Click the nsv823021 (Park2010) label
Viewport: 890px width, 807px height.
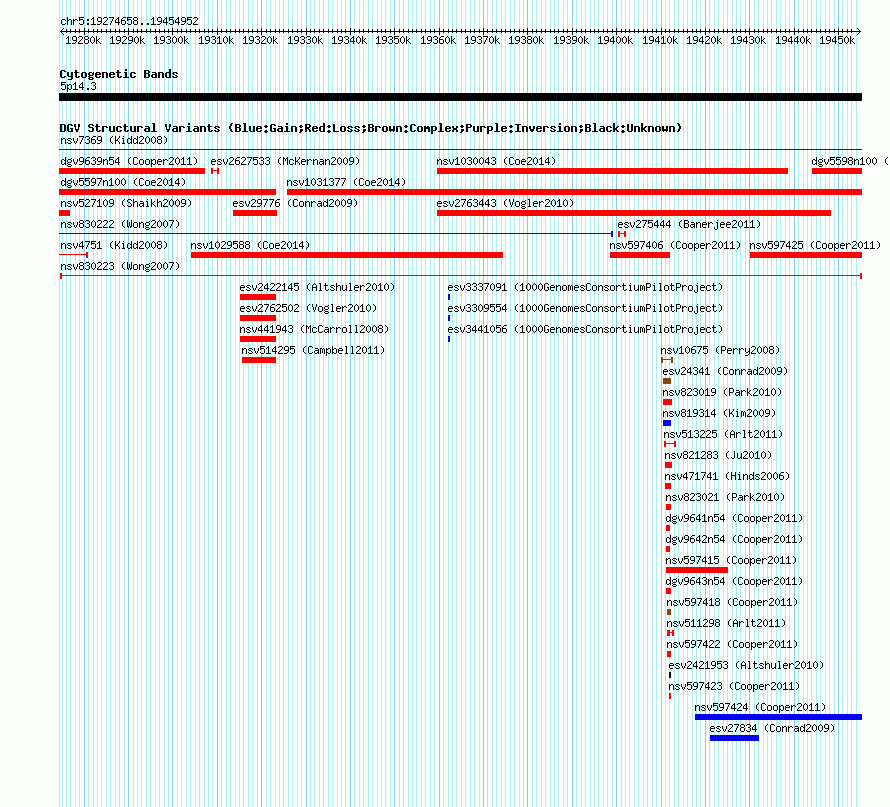pos(725,497)
